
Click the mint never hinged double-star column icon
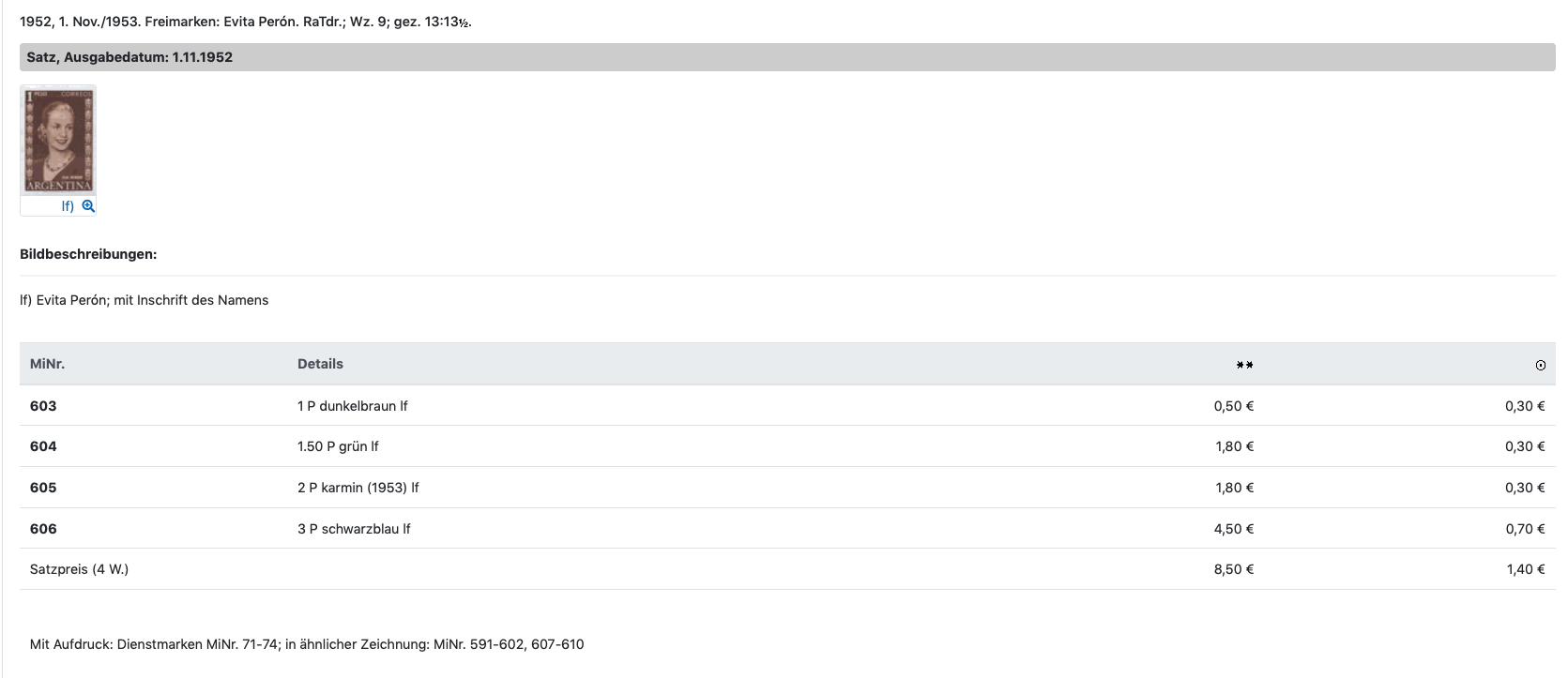click(1244, 365)
